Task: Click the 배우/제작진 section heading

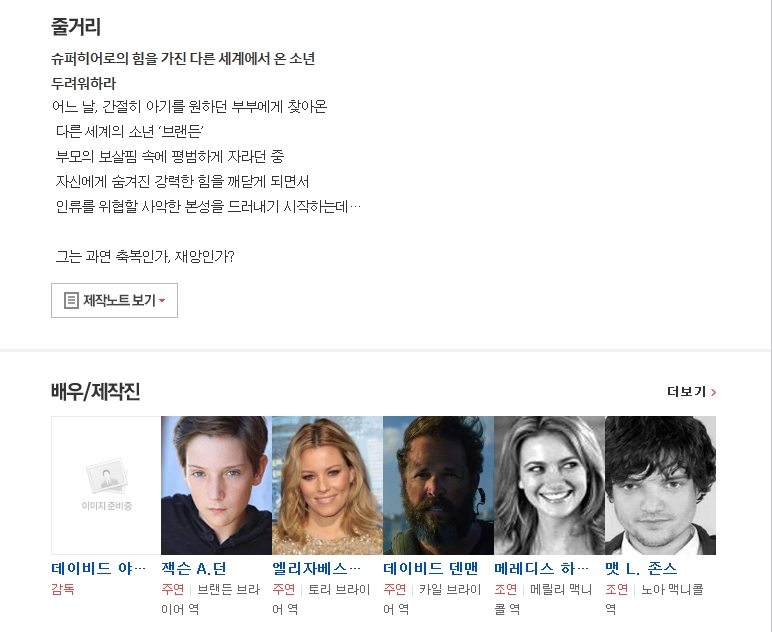Action: pyautogui.click(x=96, y=392)
